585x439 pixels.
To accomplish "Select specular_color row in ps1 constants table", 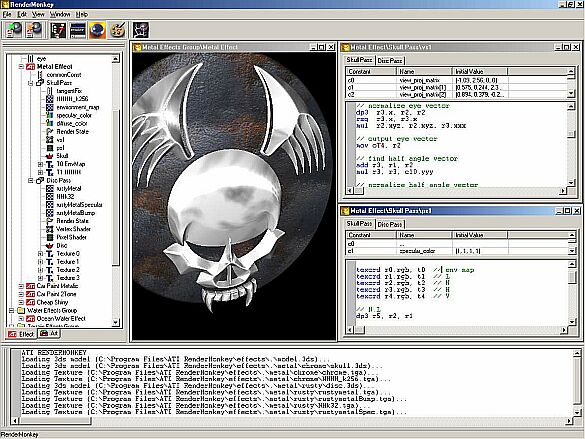I will click(457, 251).
